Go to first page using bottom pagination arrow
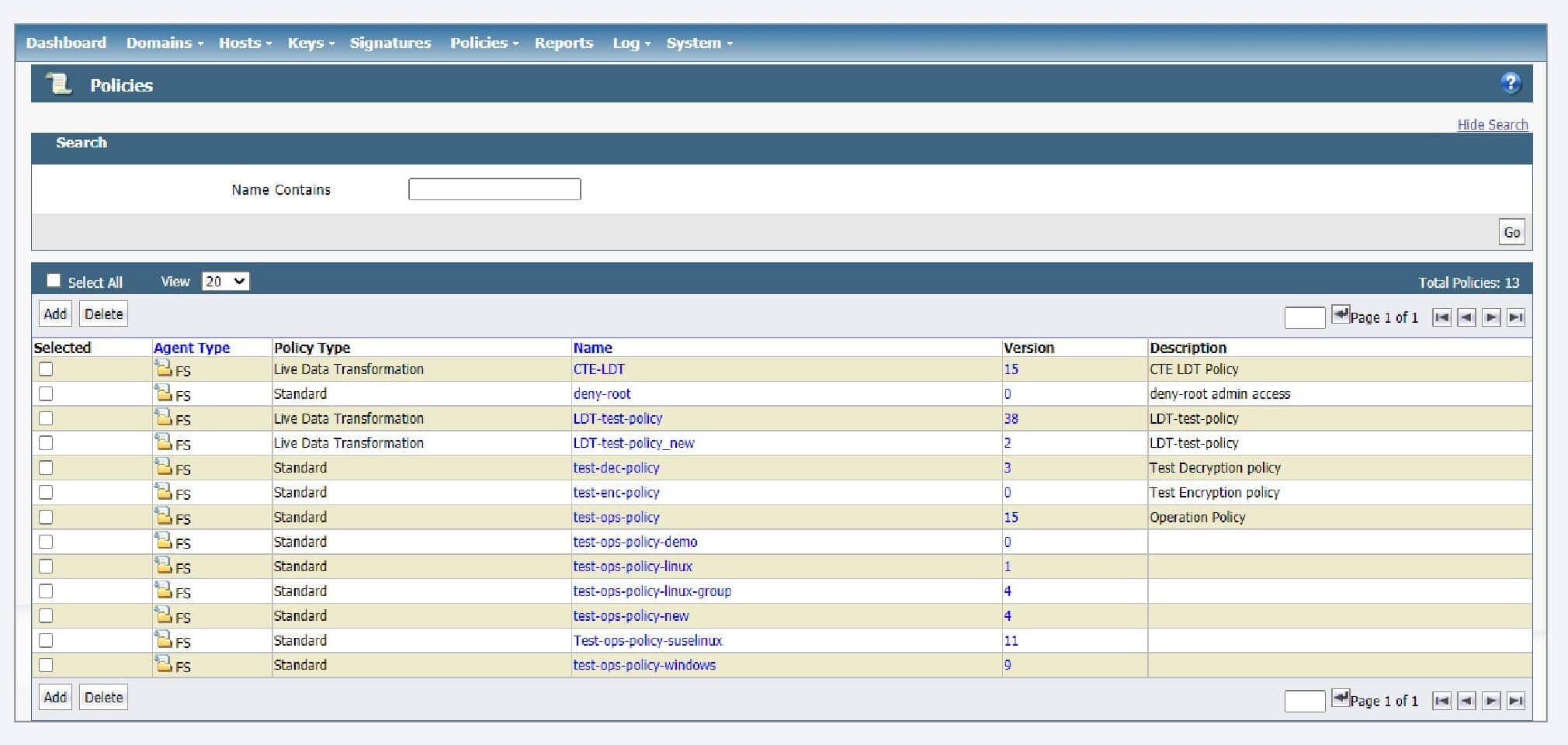Screen dimensions: 1568x745 tap(1441, 701)
